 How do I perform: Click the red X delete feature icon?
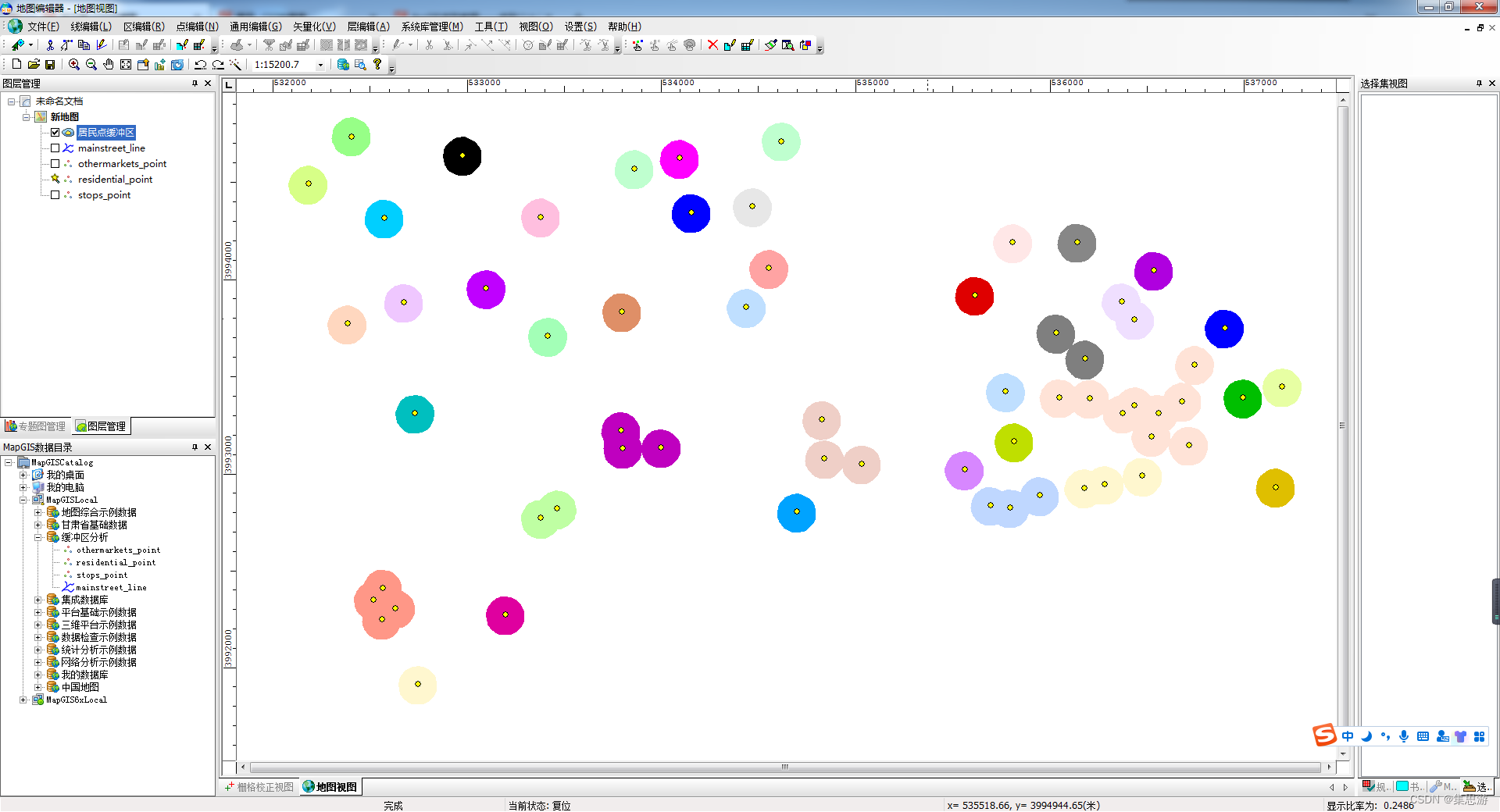[712, 45]
